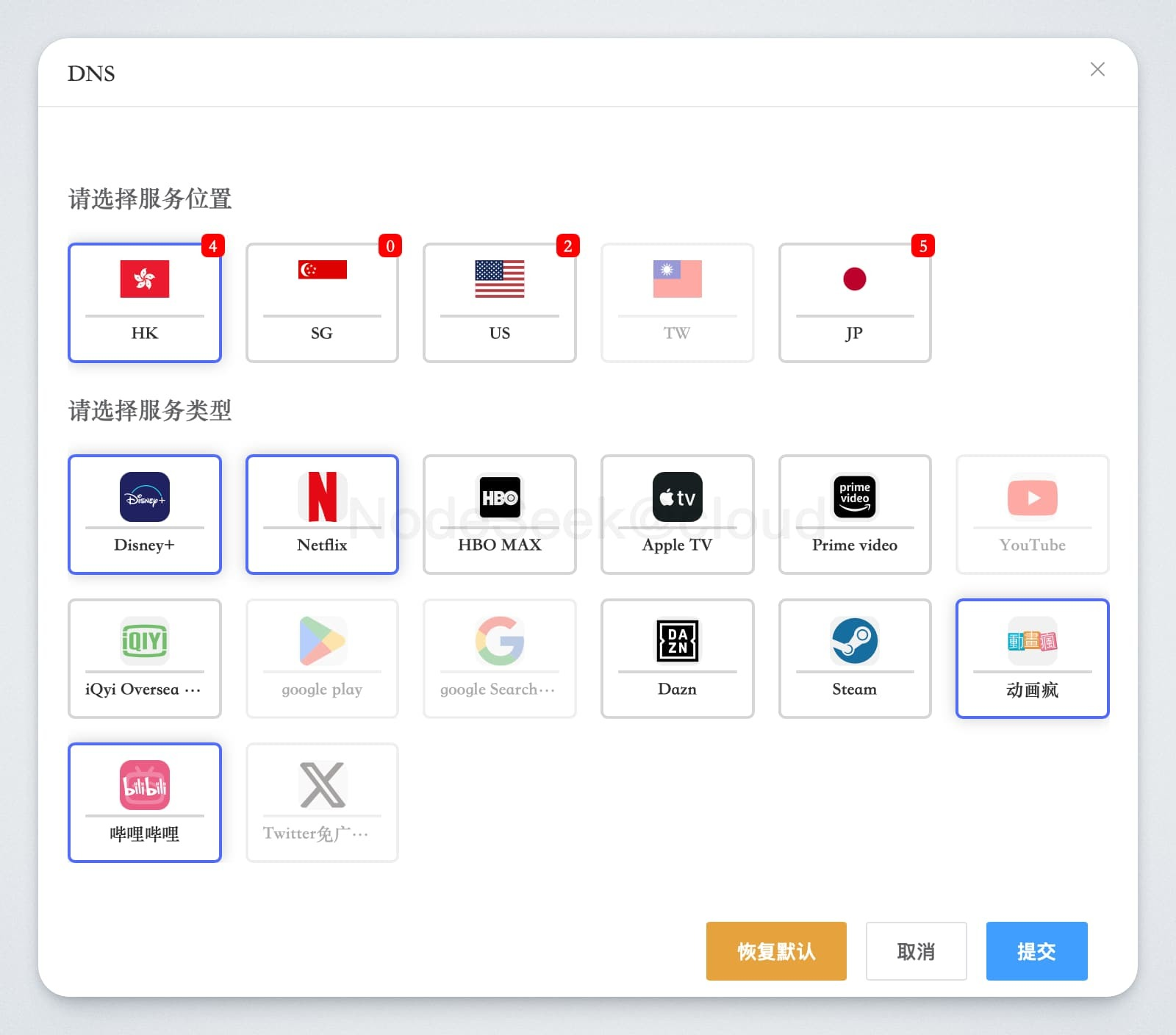
Task: Turn on the Dazn service
Action: click(677, 658)
